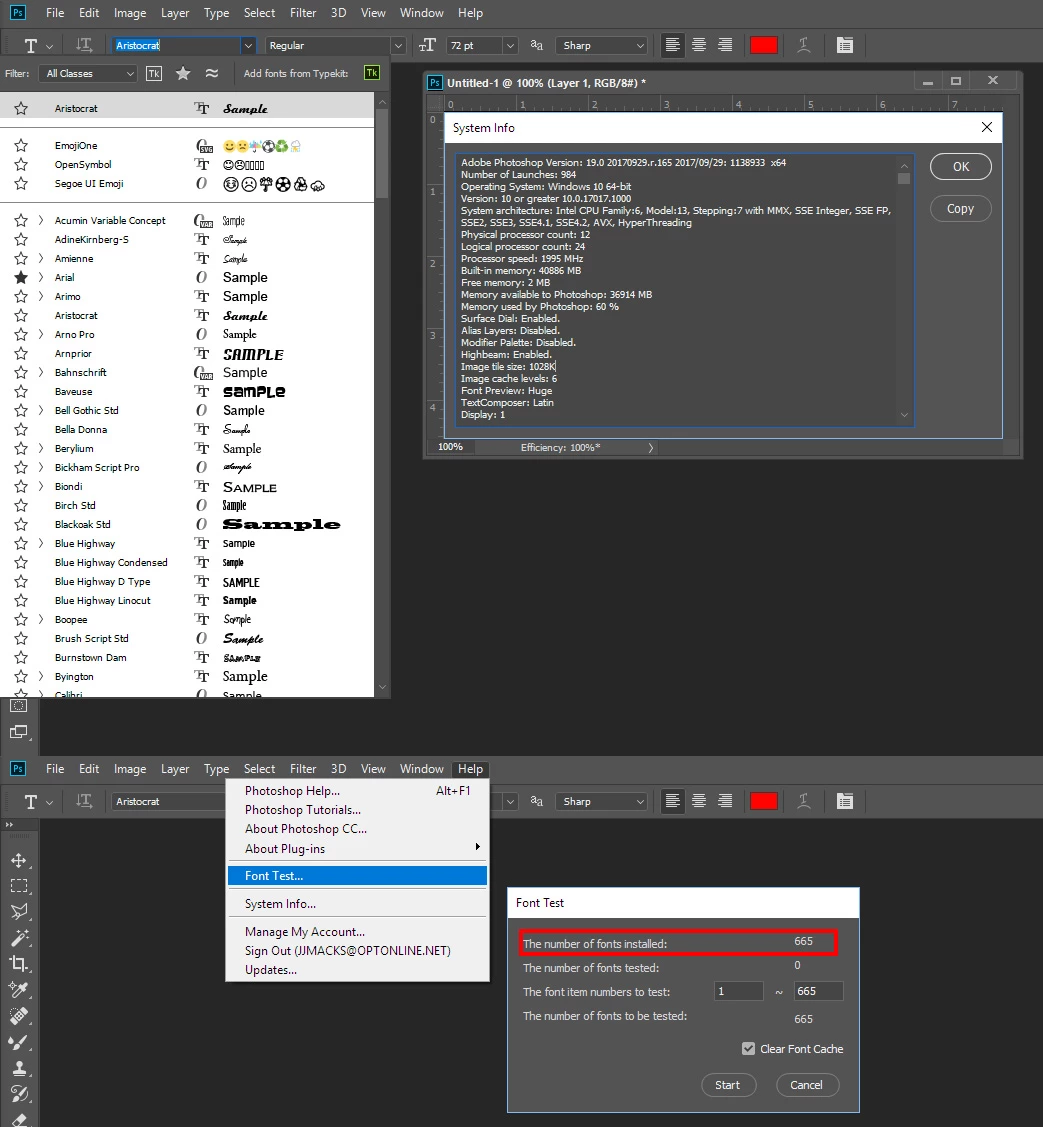The image size is (1043, 1127).
Task: Toggle favorite star for EmojiOne font
Action: click(x=21, y=146)
